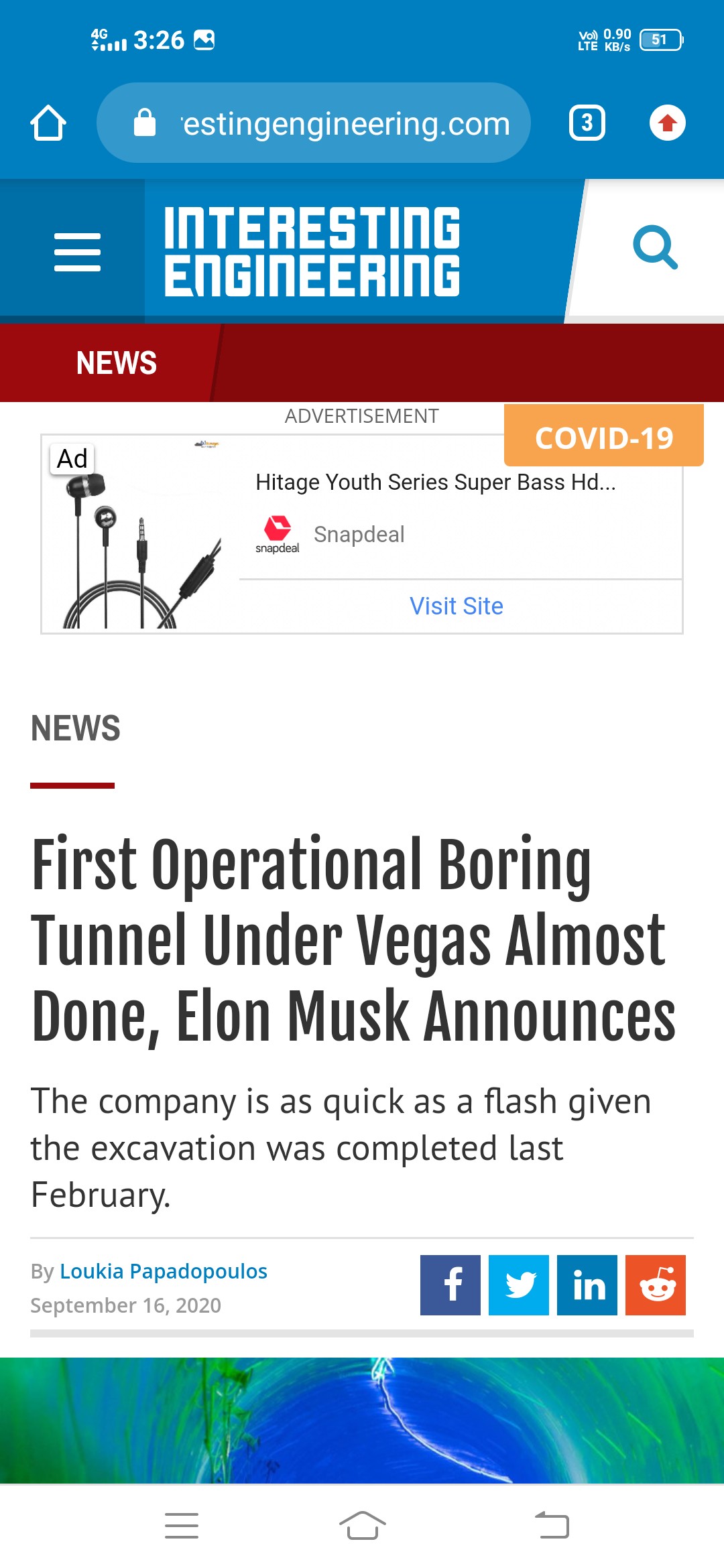The width and height of the screenshot is (724, 1568).
Task: Open the hamburger menu of Interesting Engineering
Action: (78, 252)
